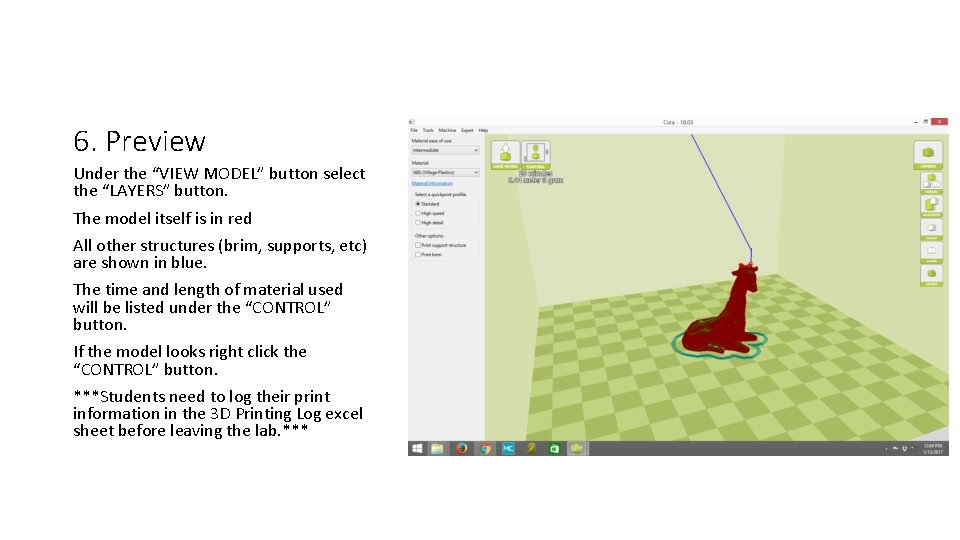Open the green store app on taskbar
Screen dimensions: 960x540
[554, 449]
